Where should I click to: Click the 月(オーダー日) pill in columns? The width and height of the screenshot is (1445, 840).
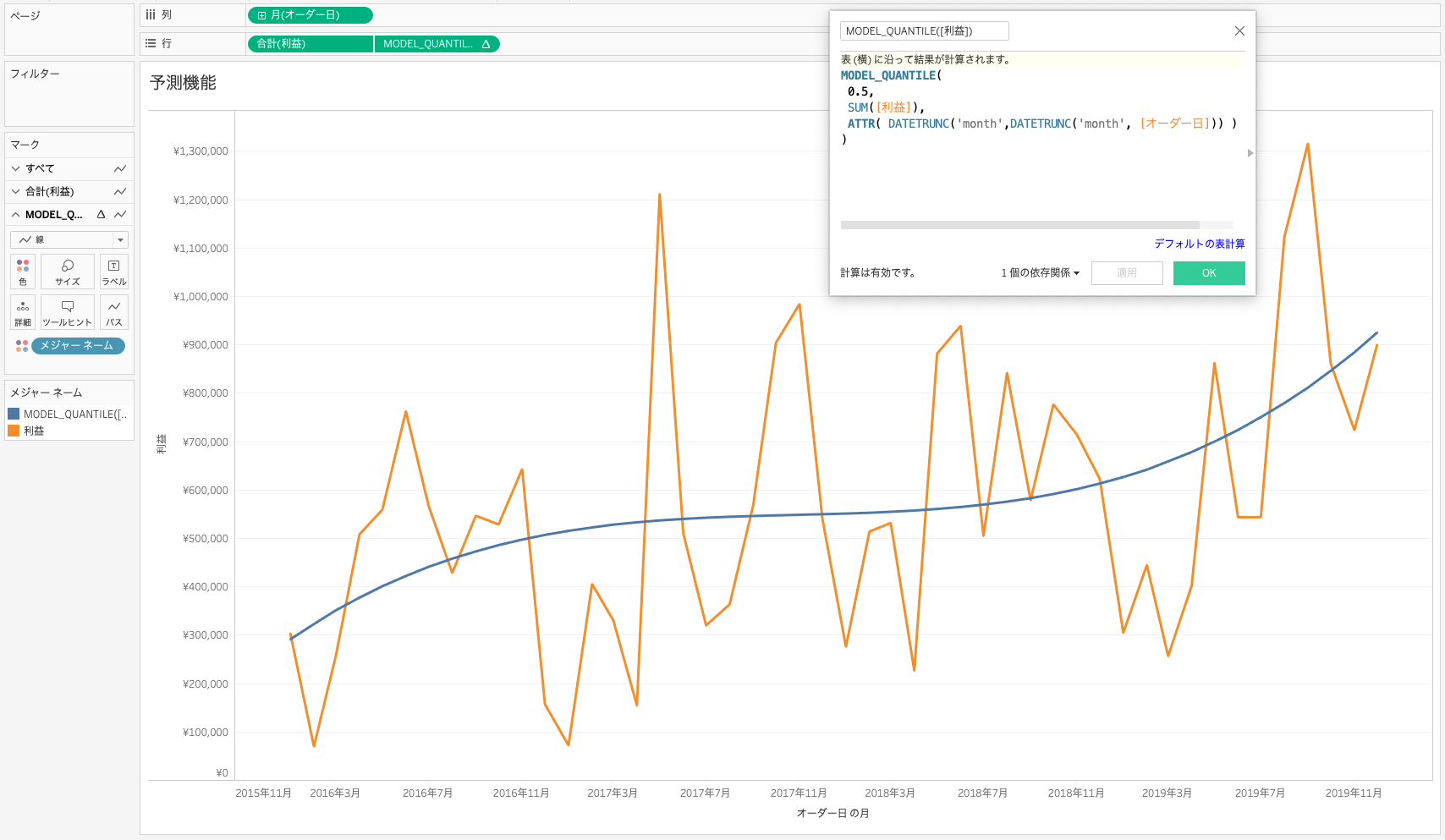click(x=310, y=15)
